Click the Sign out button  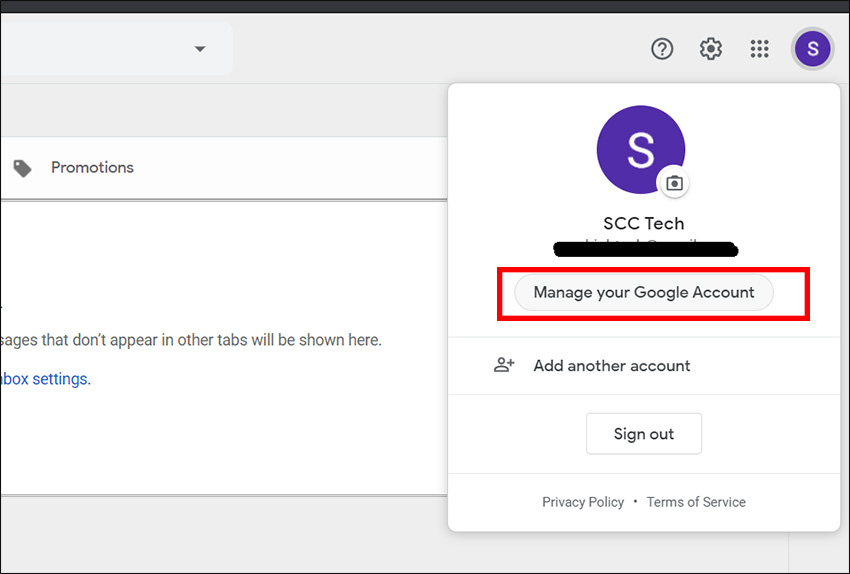click(x=643, y=434)
